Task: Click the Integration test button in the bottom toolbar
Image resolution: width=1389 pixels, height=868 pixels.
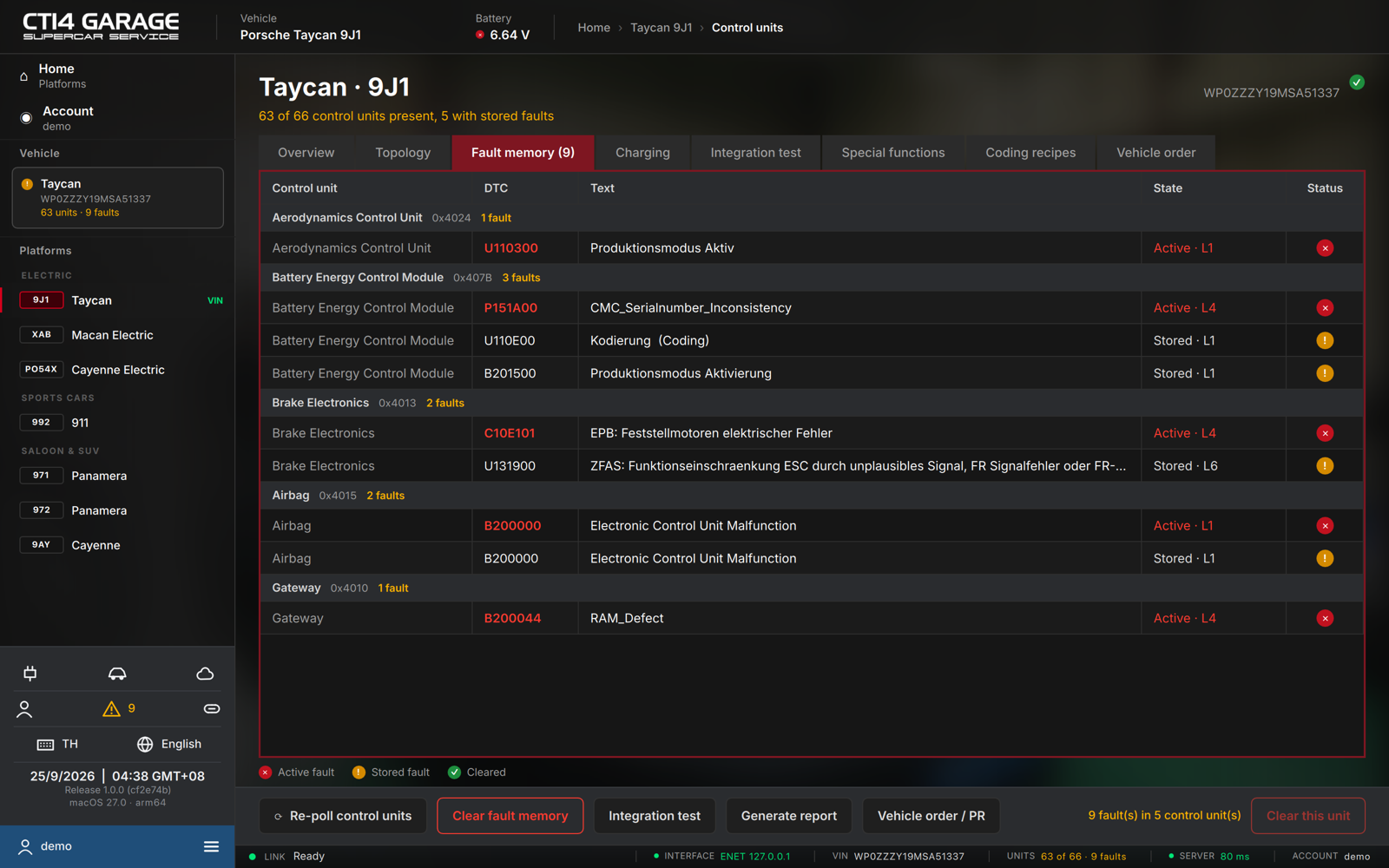Action: (655, 816)
